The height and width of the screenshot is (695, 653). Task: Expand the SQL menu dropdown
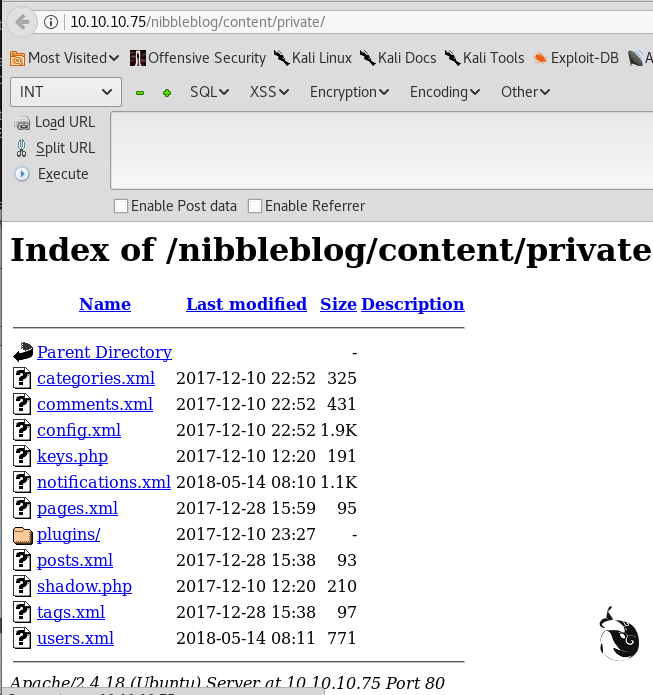(x=210, y=92)
